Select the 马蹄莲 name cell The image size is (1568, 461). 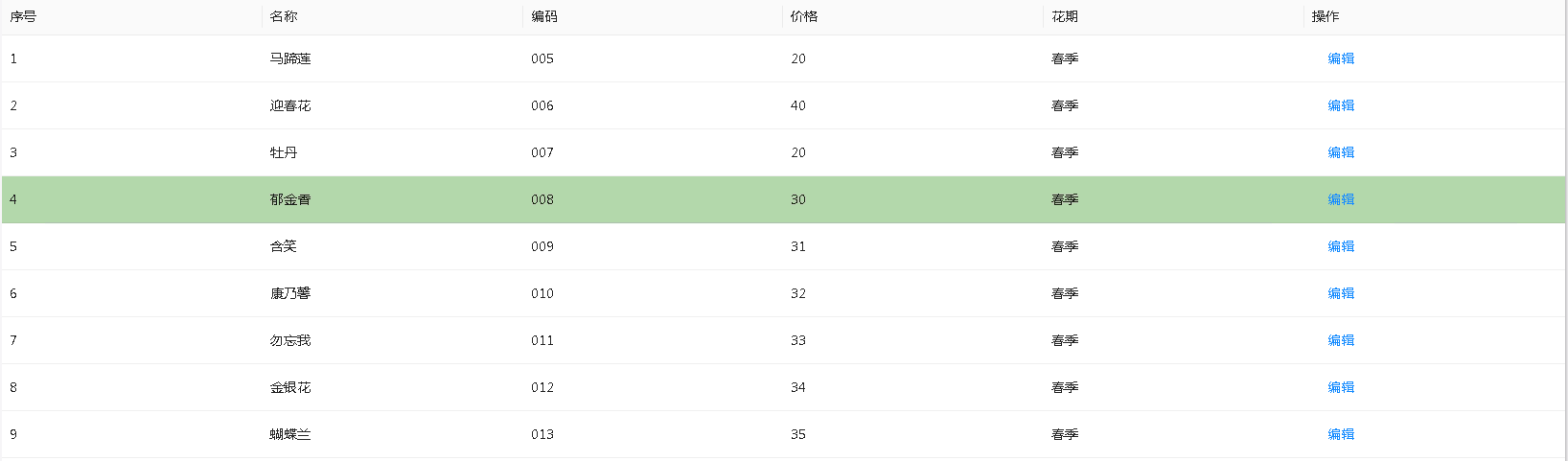point(290,58)
